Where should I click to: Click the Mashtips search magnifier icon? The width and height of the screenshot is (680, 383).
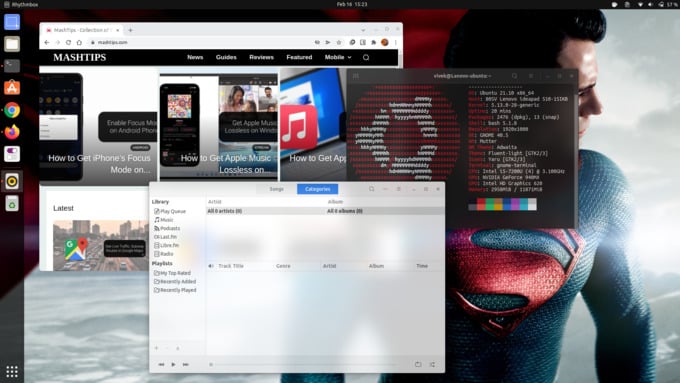tap(366, 57)
